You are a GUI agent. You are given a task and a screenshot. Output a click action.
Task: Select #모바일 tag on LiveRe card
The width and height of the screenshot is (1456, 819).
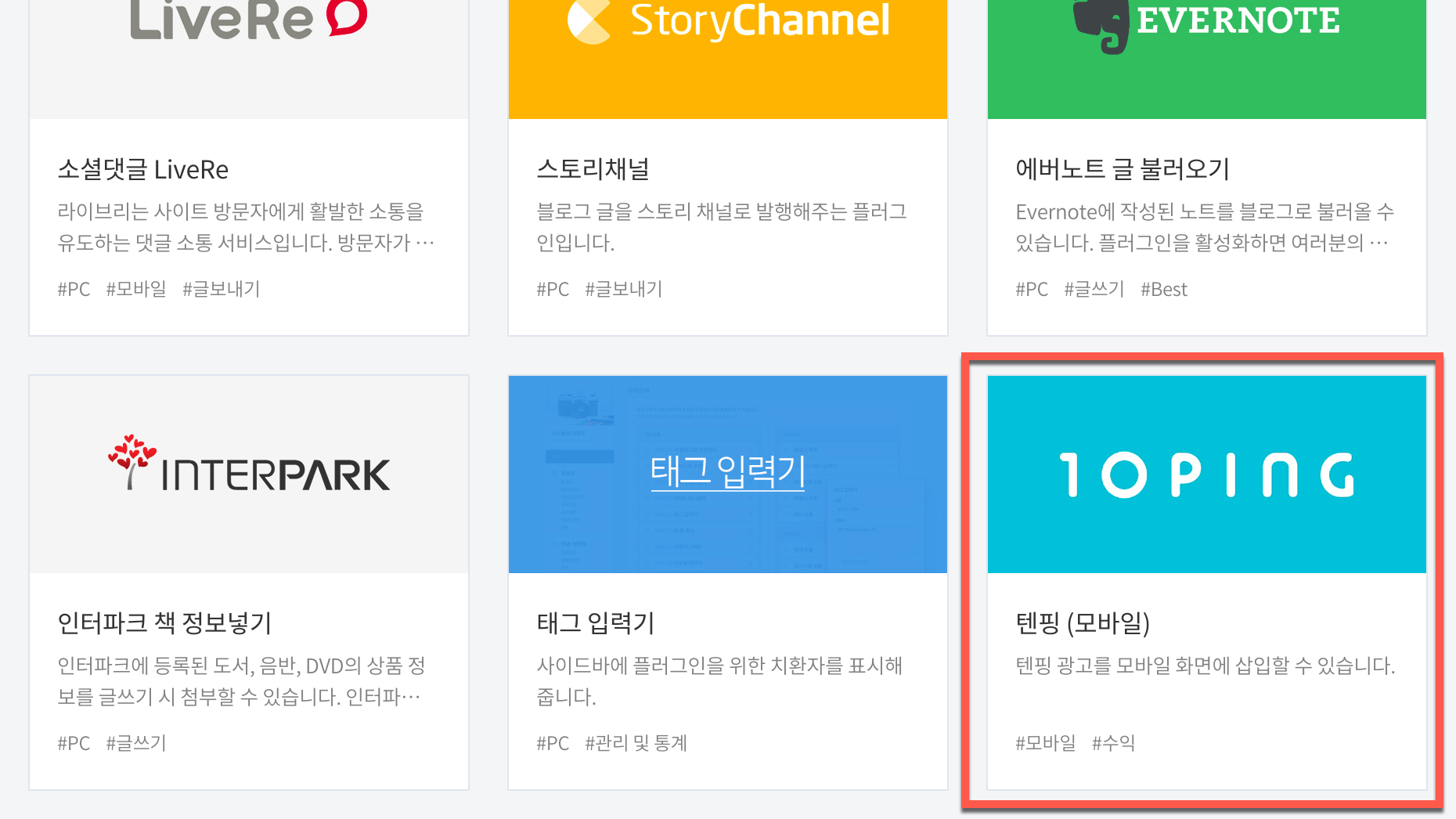point(136,289)
